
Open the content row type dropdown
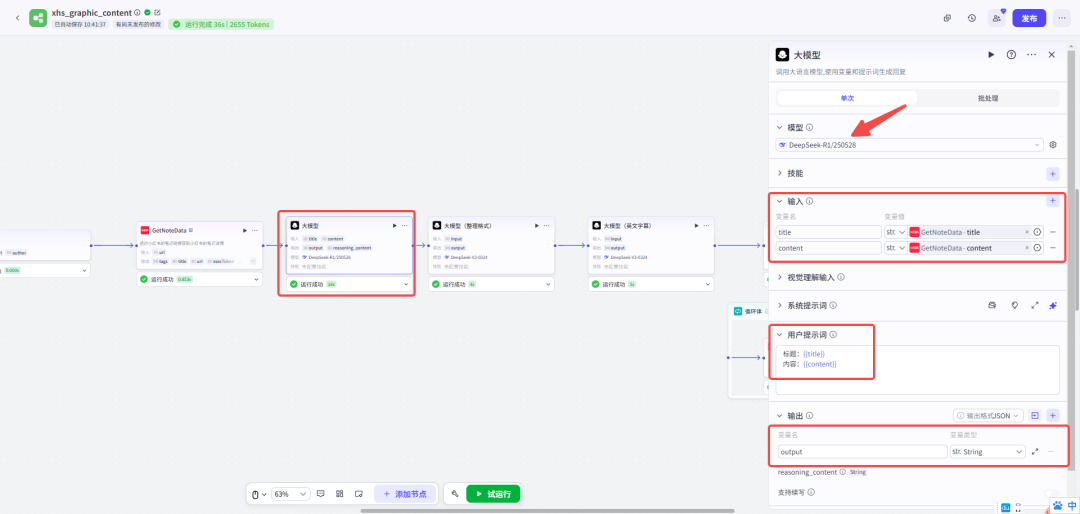(895, 248)
